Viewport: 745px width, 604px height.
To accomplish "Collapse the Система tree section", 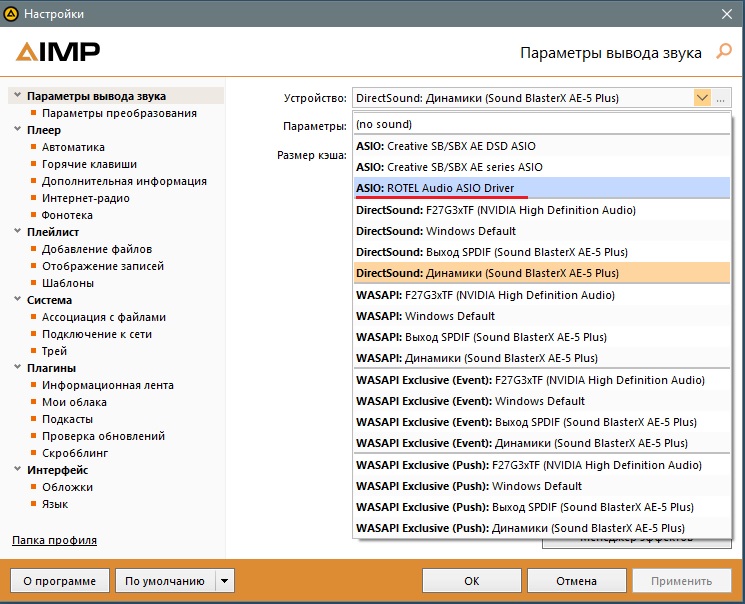I will pyautogui.click(x=17, y=299).
